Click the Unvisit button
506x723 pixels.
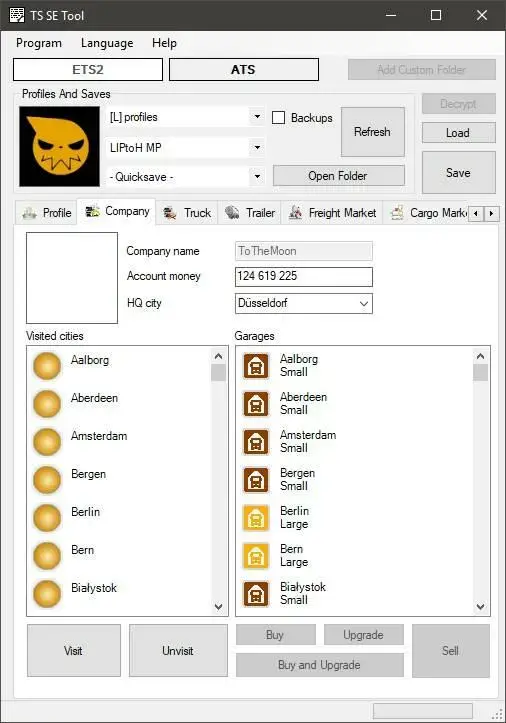178,651
